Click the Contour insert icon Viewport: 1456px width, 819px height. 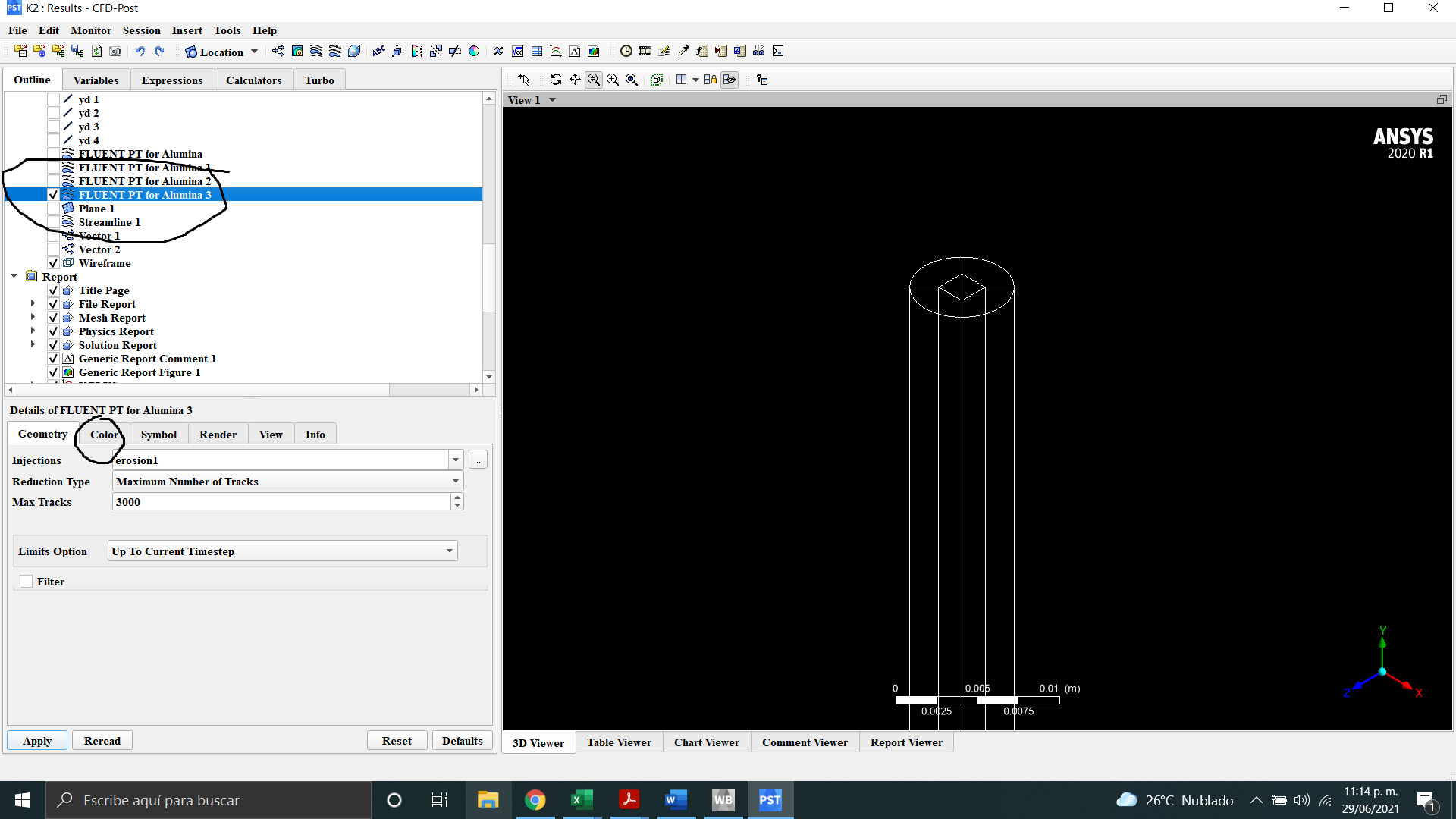click(x=297, y=52)
